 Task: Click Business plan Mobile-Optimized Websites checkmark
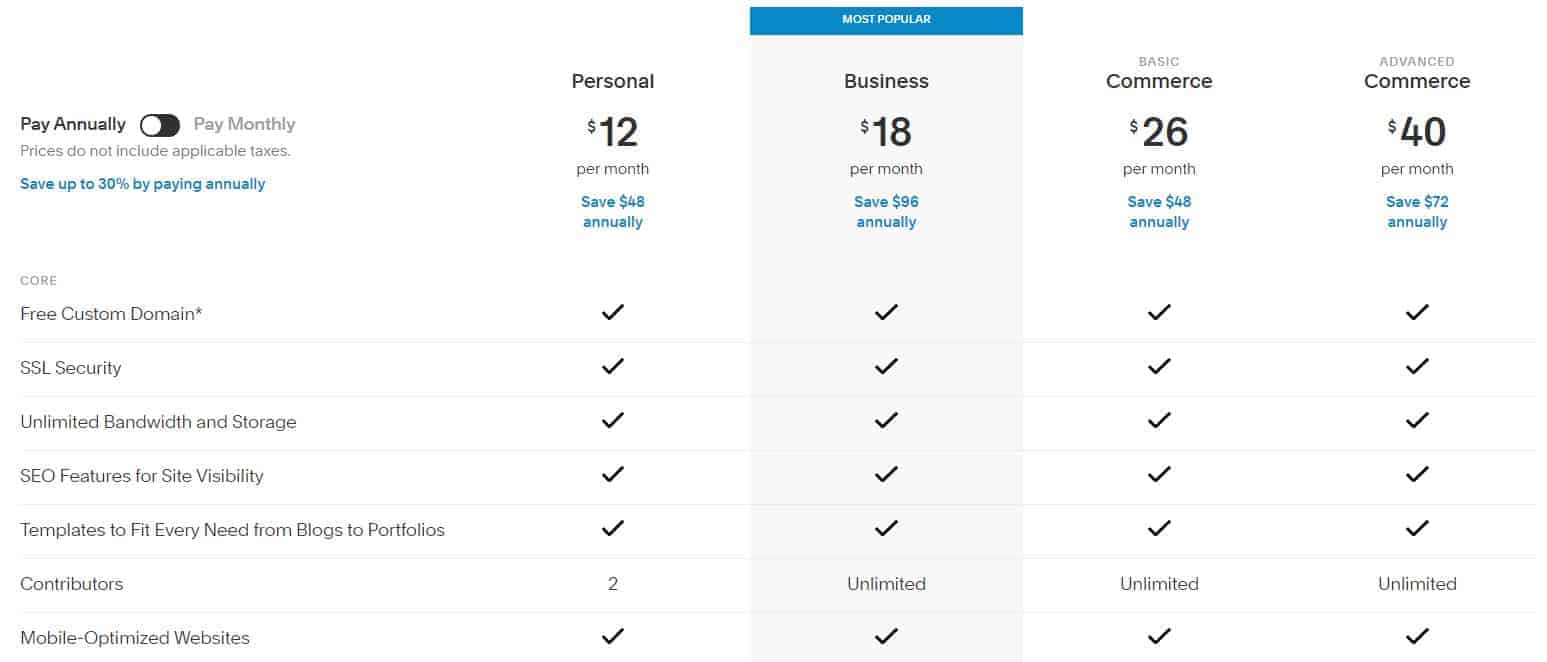pos(886,637)
